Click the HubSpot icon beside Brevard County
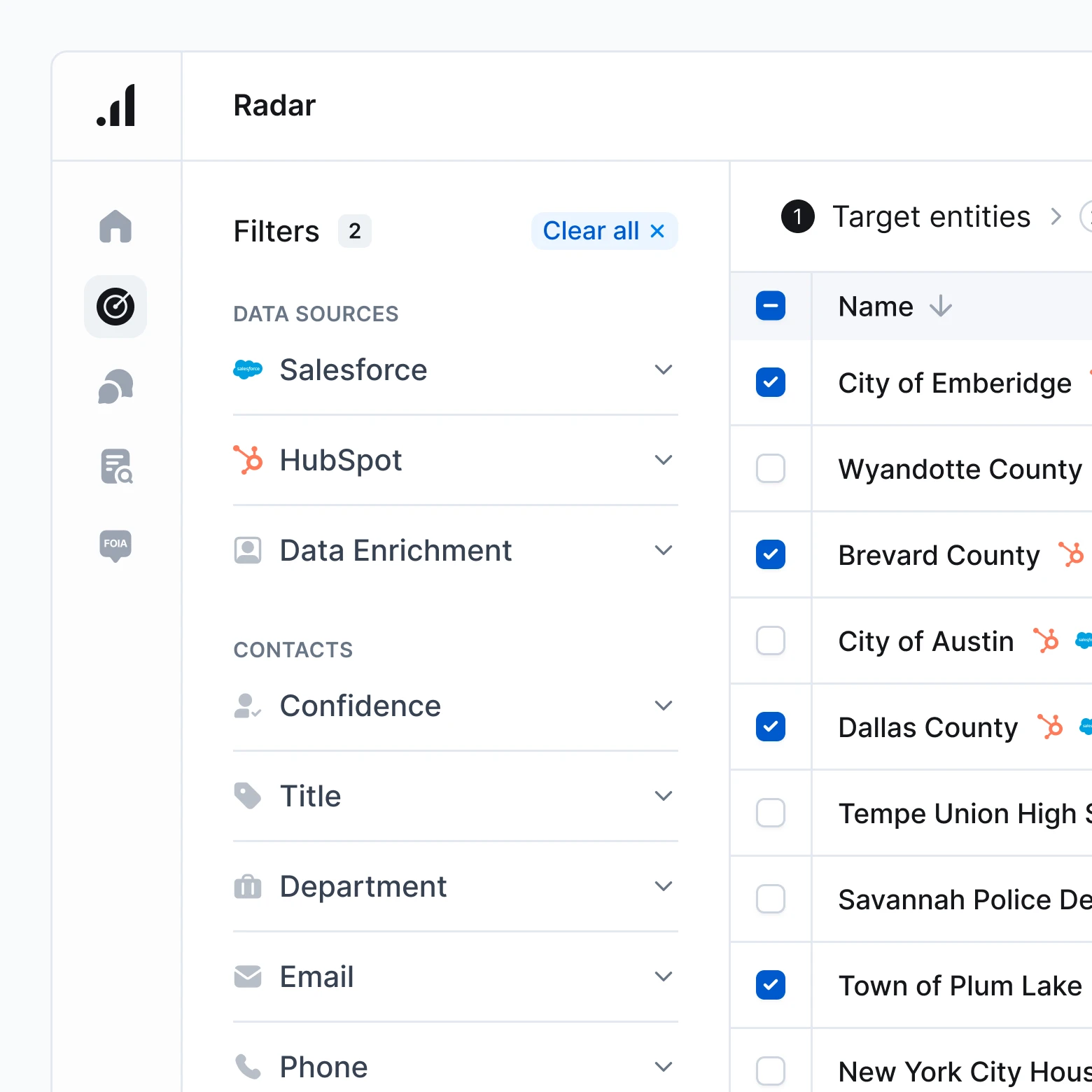This screenshot has height=1092, width=1092. pos(1071,554)
